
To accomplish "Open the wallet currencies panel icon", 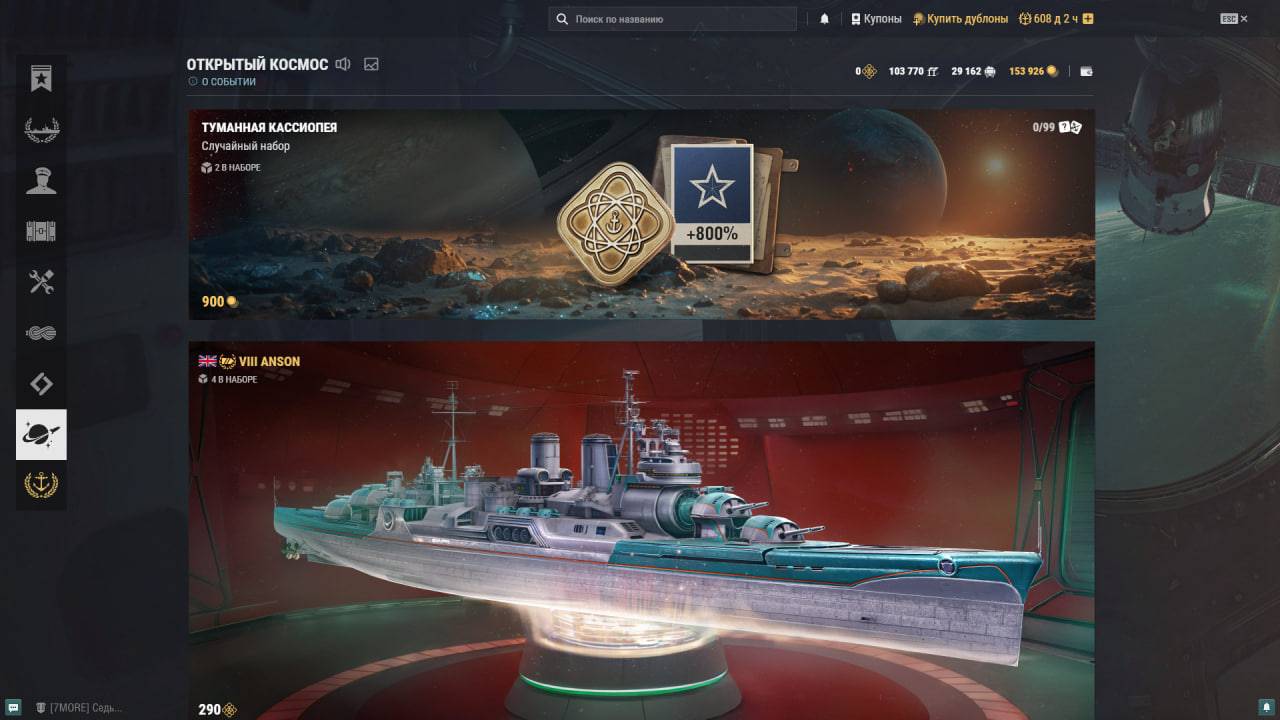I will [1087, 72].
